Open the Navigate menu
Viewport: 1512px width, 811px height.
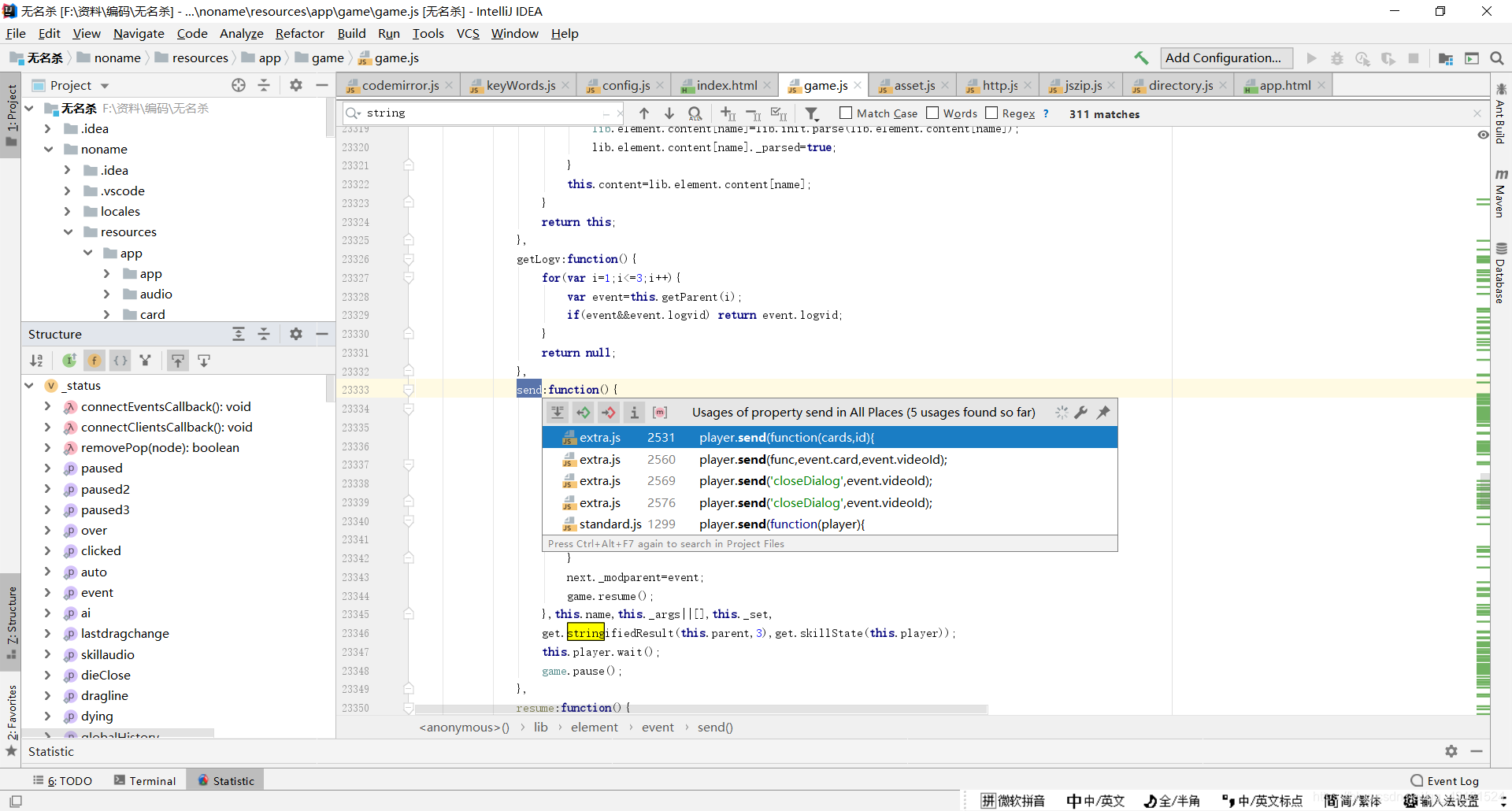coord(139,33)
